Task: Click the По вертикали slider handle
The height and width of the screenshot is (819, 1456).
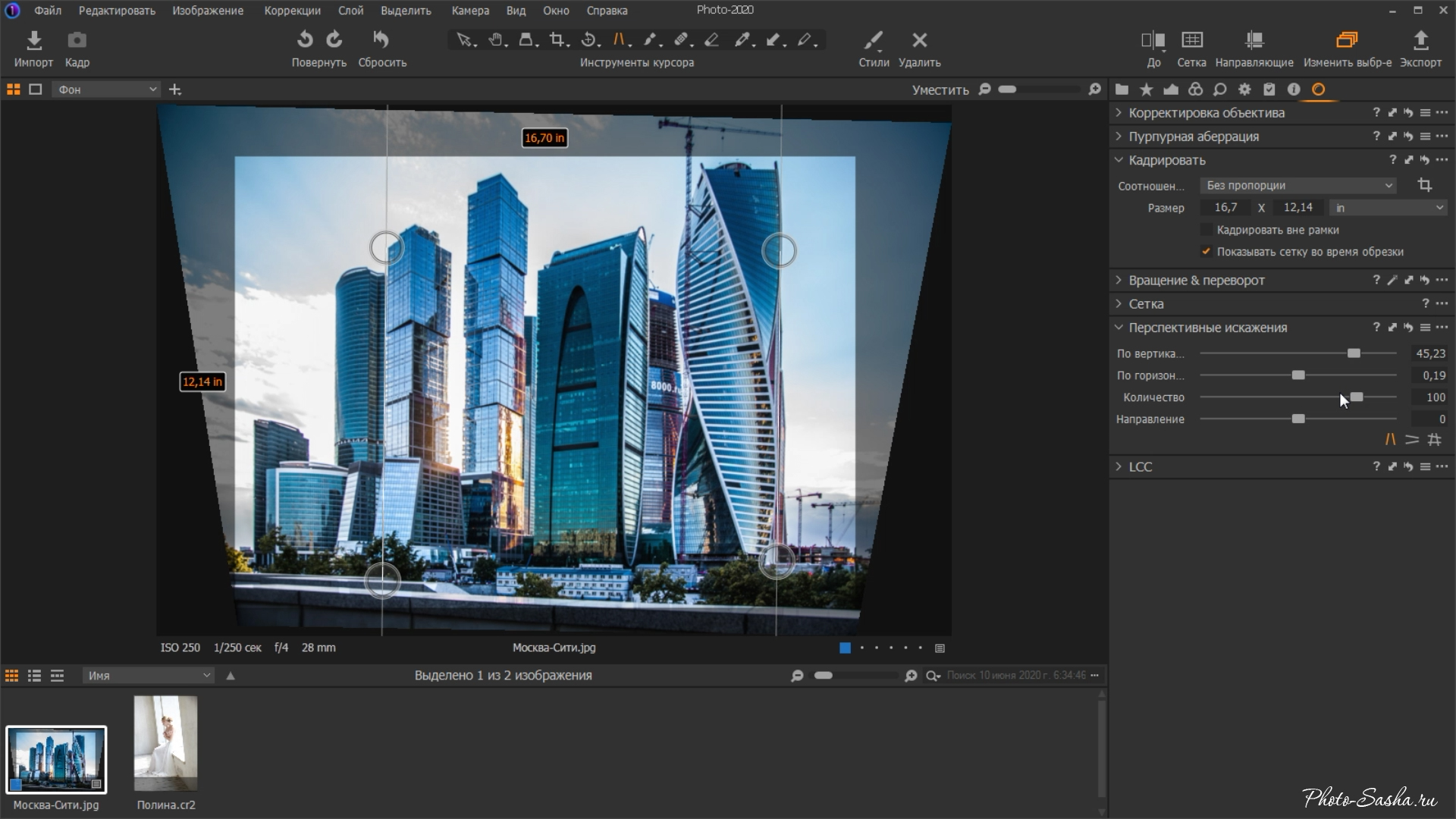Action: coord(1354,353)
